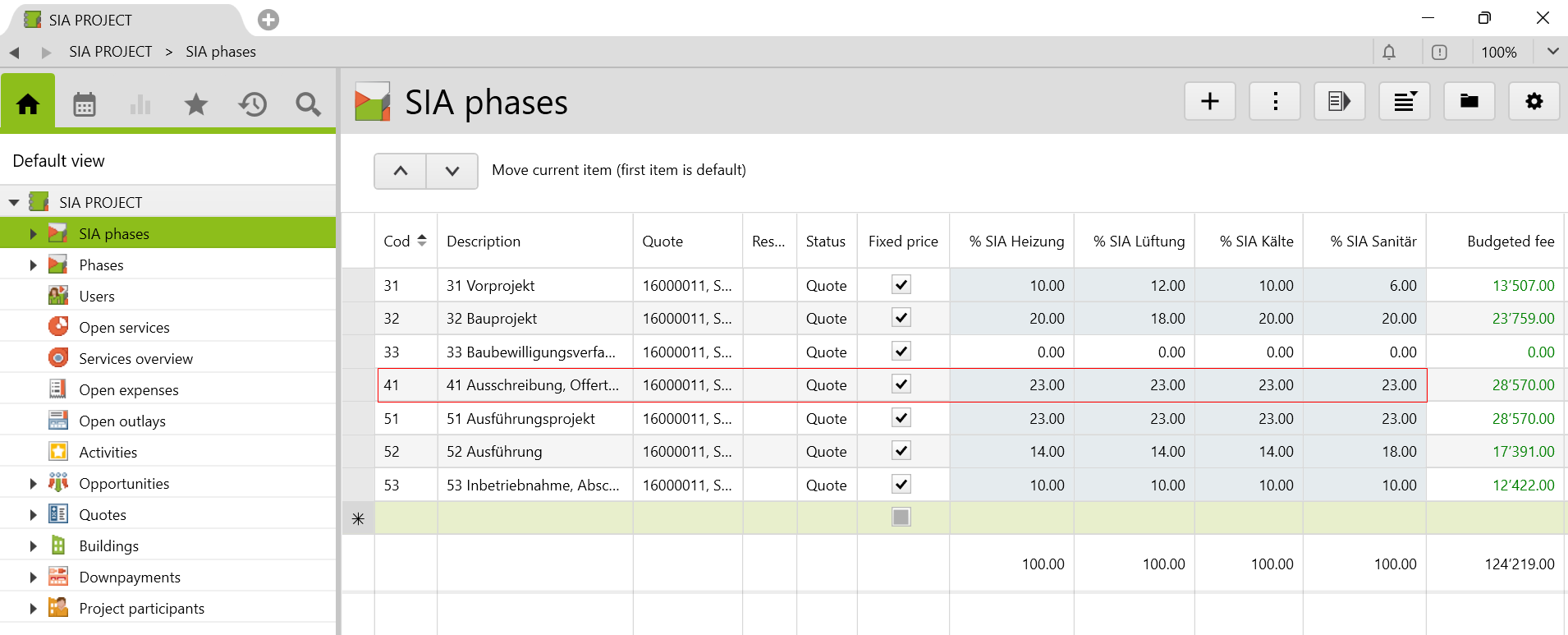1568x635 pixels.
Task: Toggle Fixed price for 52 Ausführung
Action: point(901,451)
